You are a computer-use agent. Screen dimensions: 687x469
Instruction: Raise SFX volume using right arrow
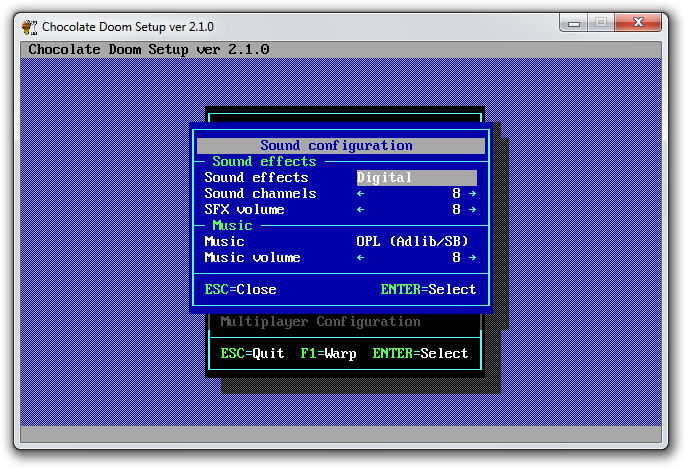[472, 210]
